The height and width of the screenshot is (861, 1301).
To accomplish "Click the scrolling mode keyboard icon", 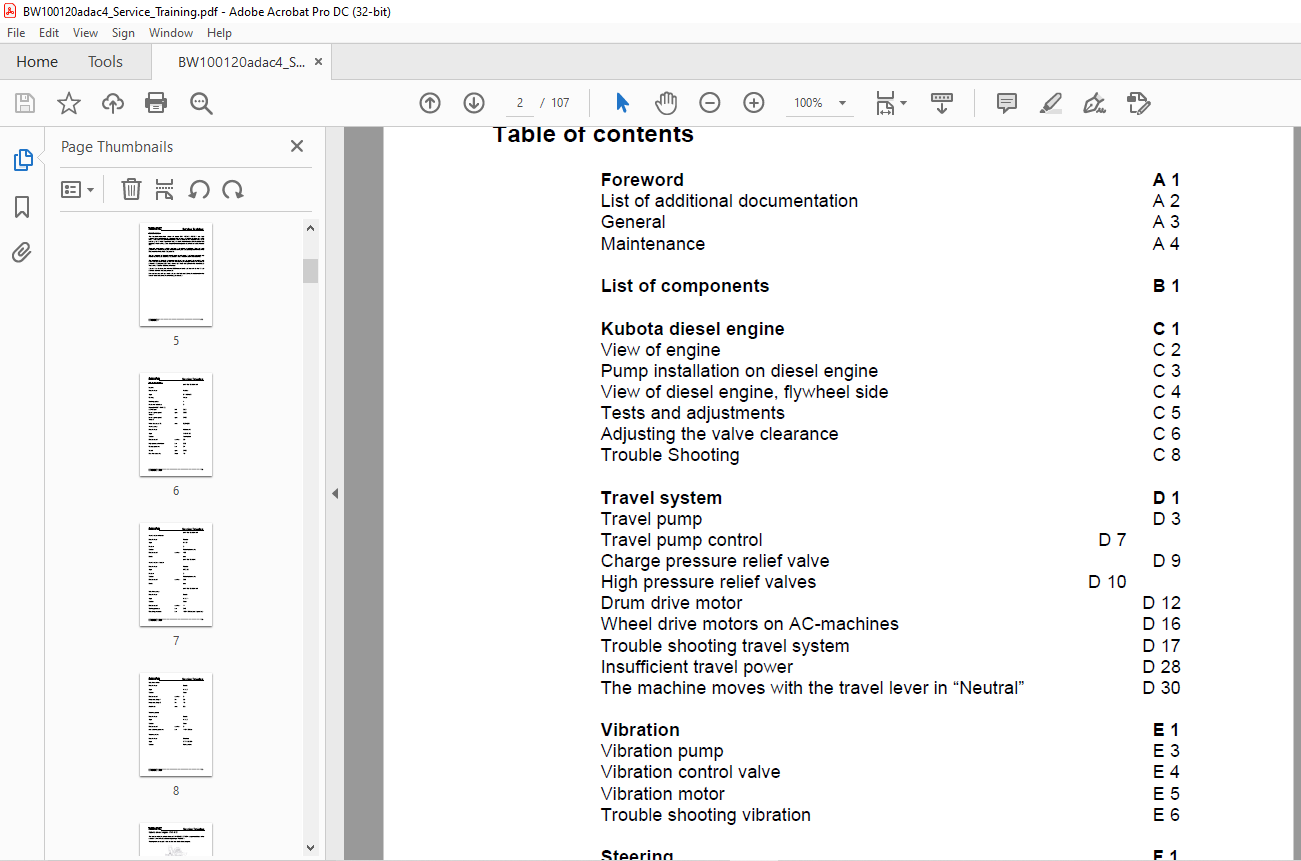I will pyautogui.click(x=942, y=103).
